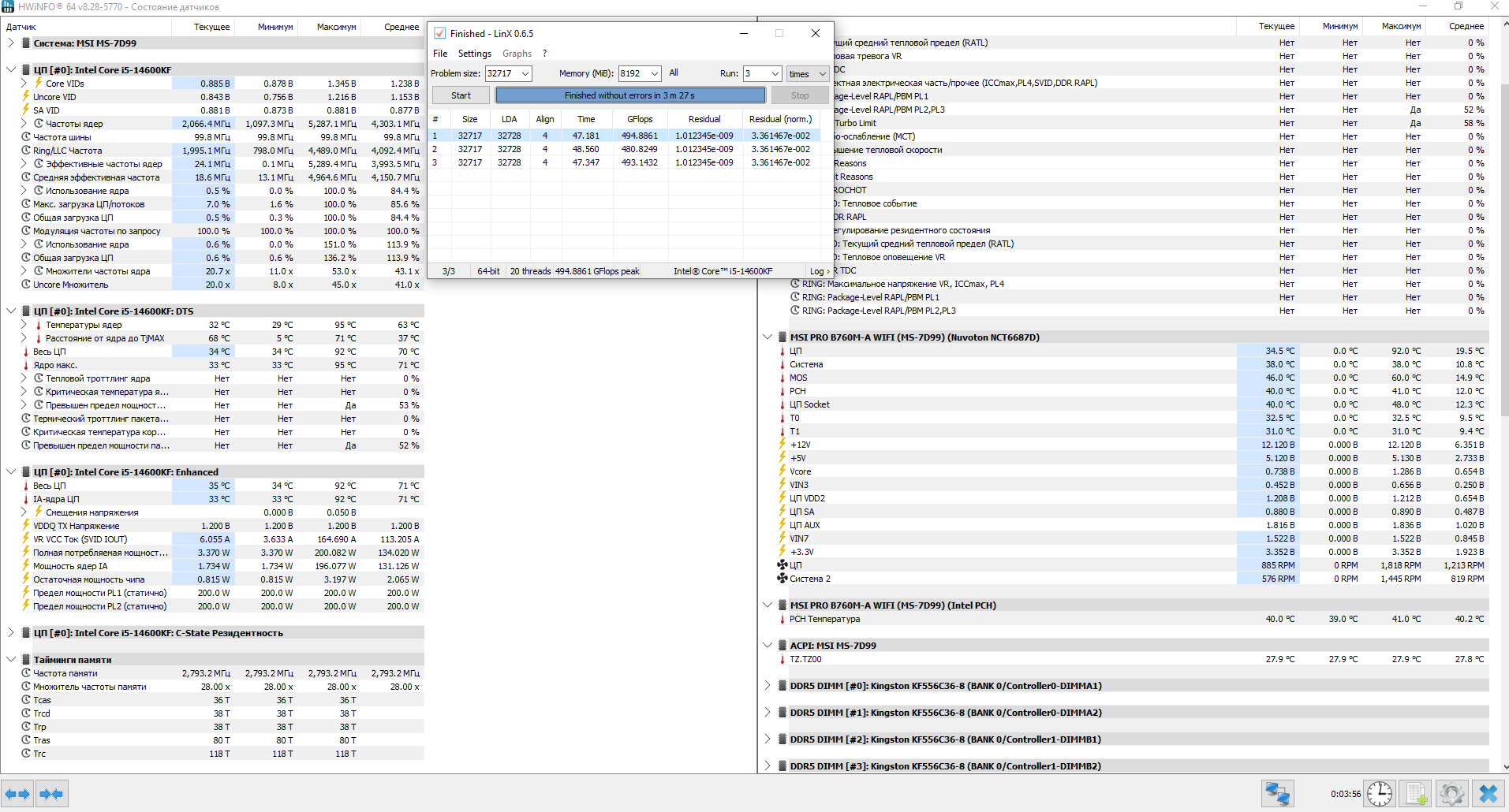
Task: Click the clock icon beside Uncore Множитель
Action: [26, 285]
